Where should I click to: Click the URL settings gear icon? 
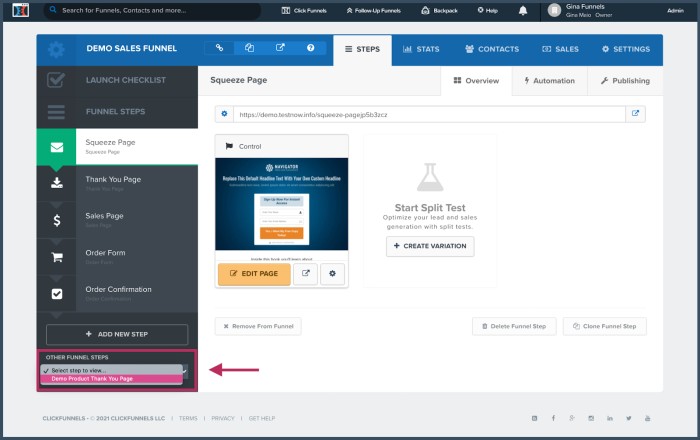pyautogui.click(x=224, y=114)
